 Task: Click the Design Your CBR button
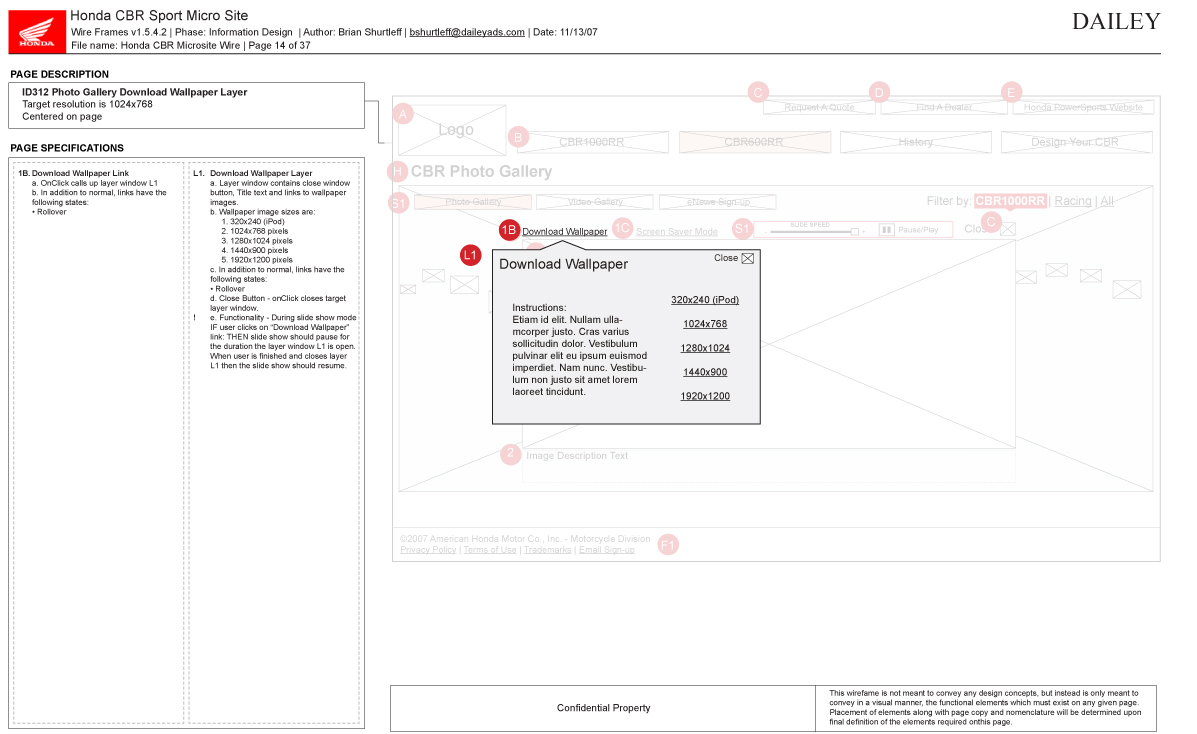pos(1076,142)
